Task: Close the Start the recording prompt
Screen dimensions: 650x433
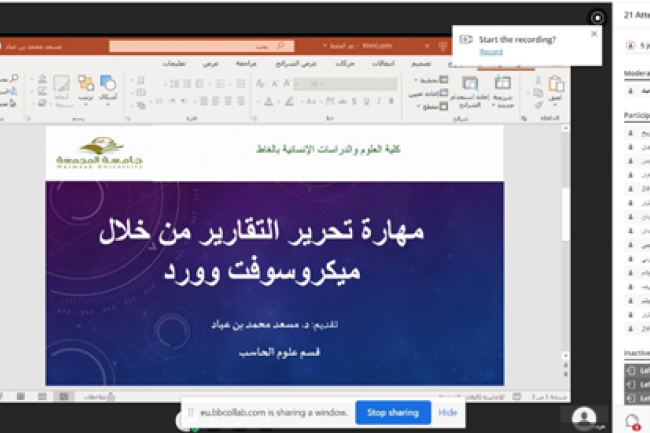Action: [594, 34]
